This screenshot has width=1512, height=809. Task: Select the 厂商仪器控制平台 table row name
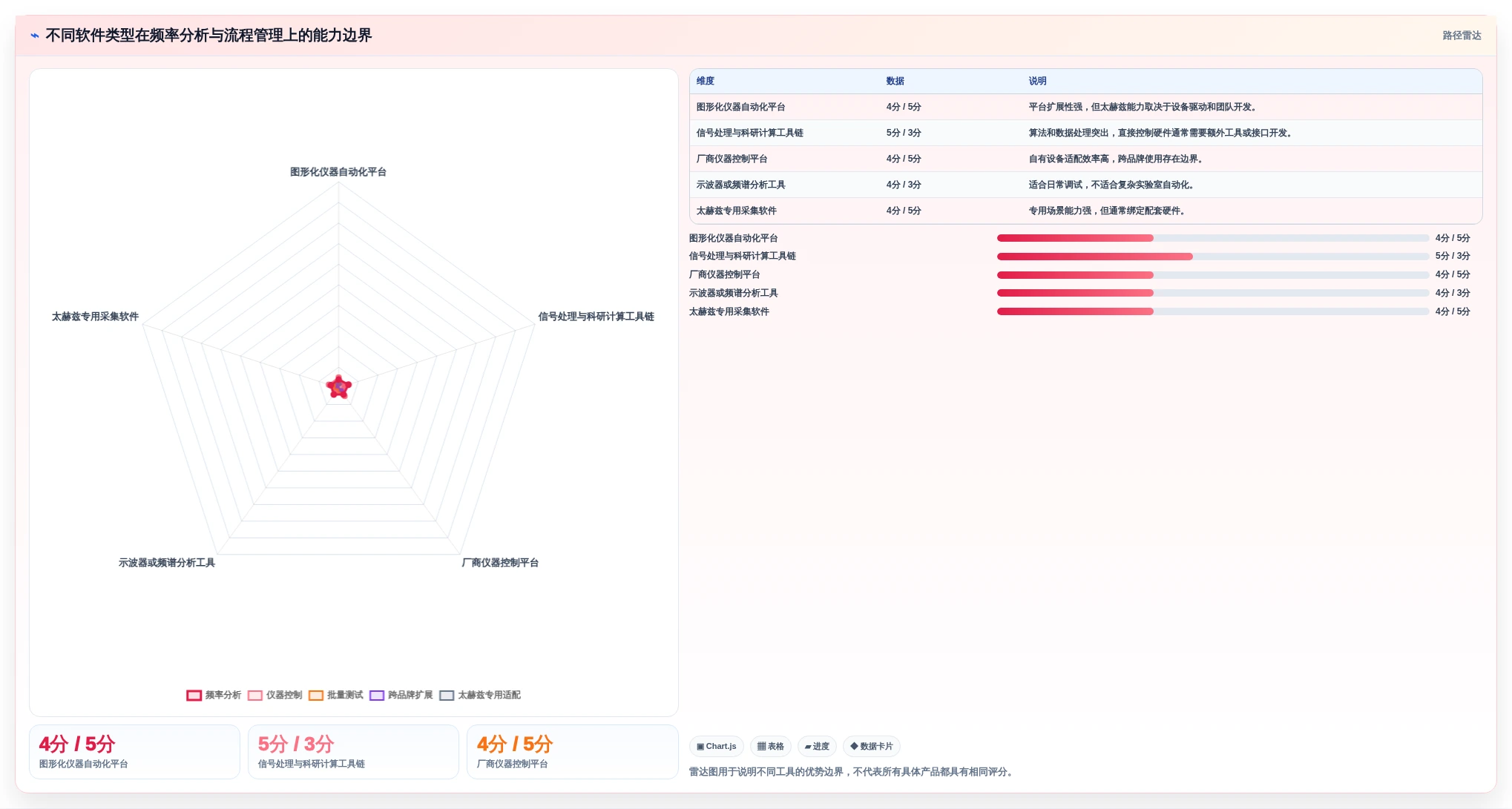[732, 159]
